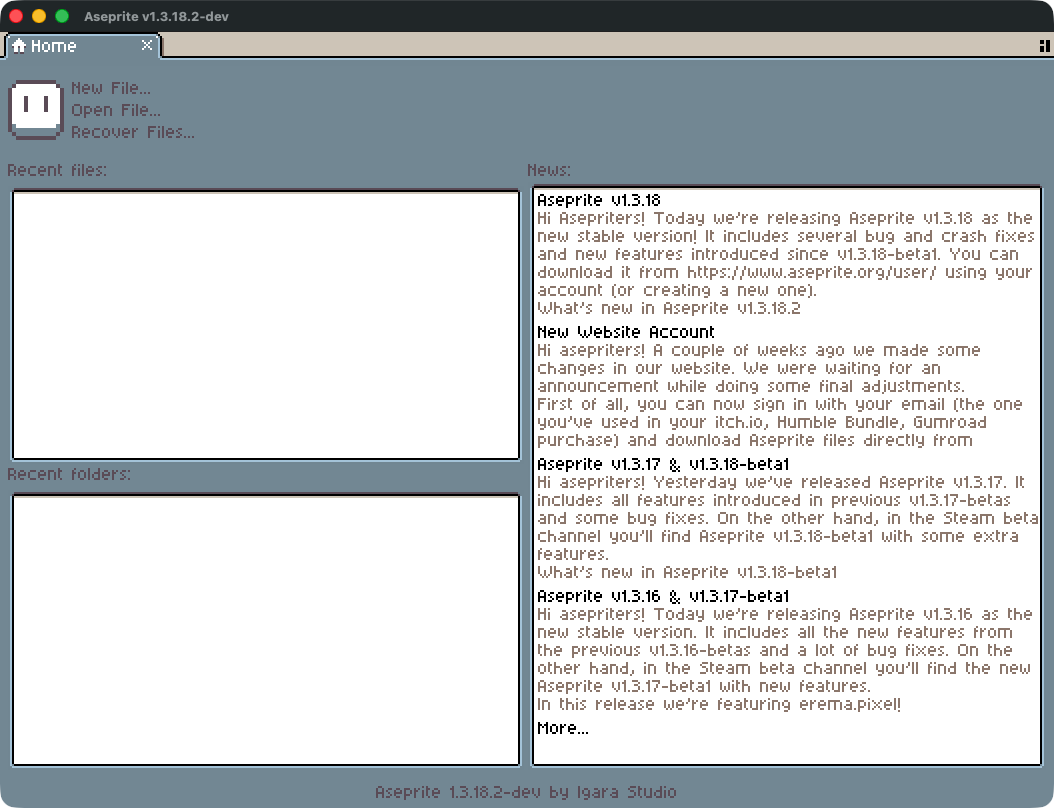
Task: Click the macOS yellow minimize window button
Action: pos(39,16)
